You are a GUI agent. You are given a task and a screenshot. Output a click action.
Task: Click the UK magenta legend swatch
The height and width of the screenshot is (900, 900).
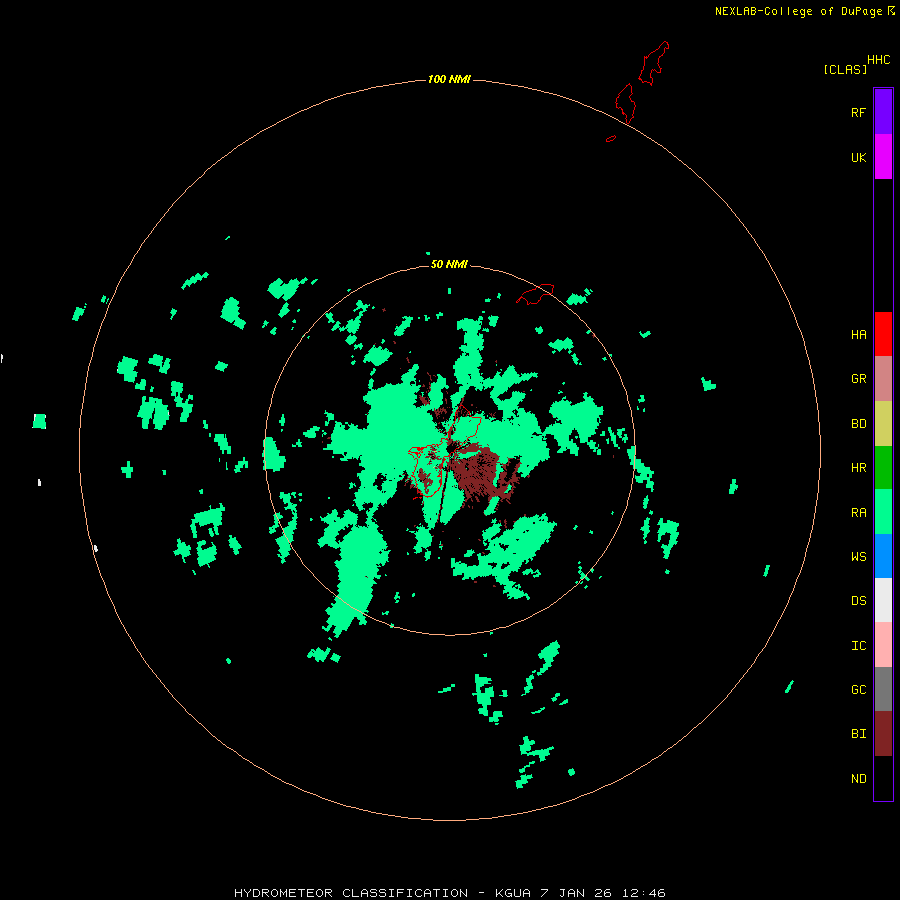pyautogui.click(x=883, y=157)
